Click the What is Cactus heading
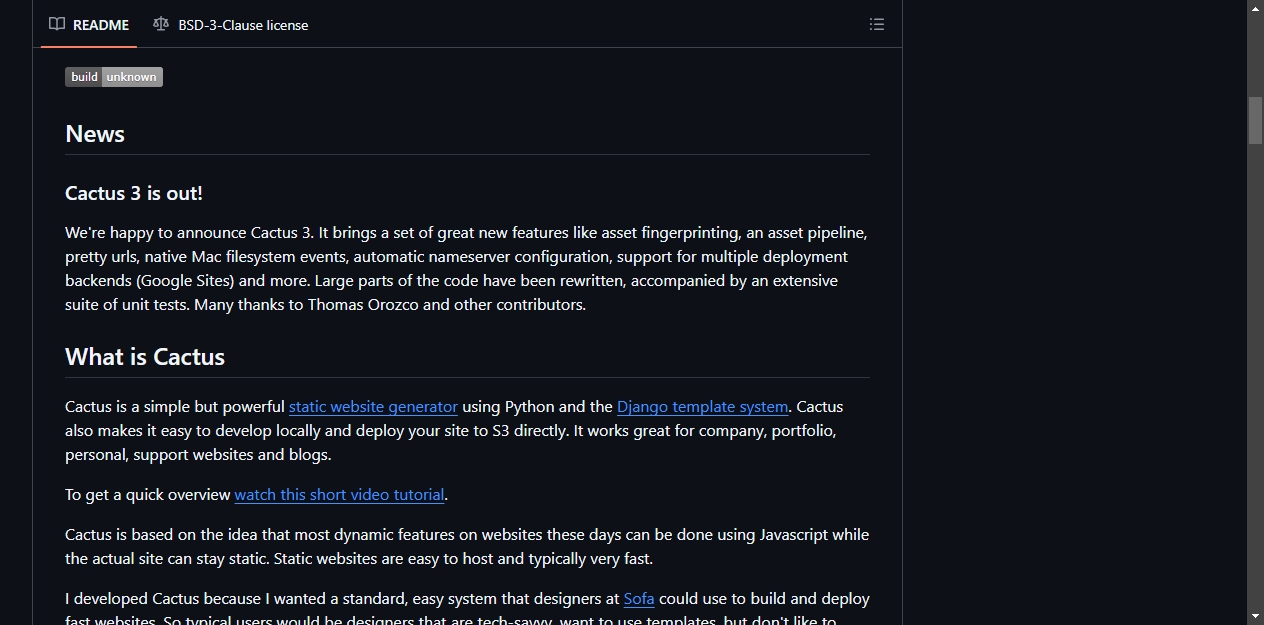1264x625 pixels. click(x=145, y=357)
